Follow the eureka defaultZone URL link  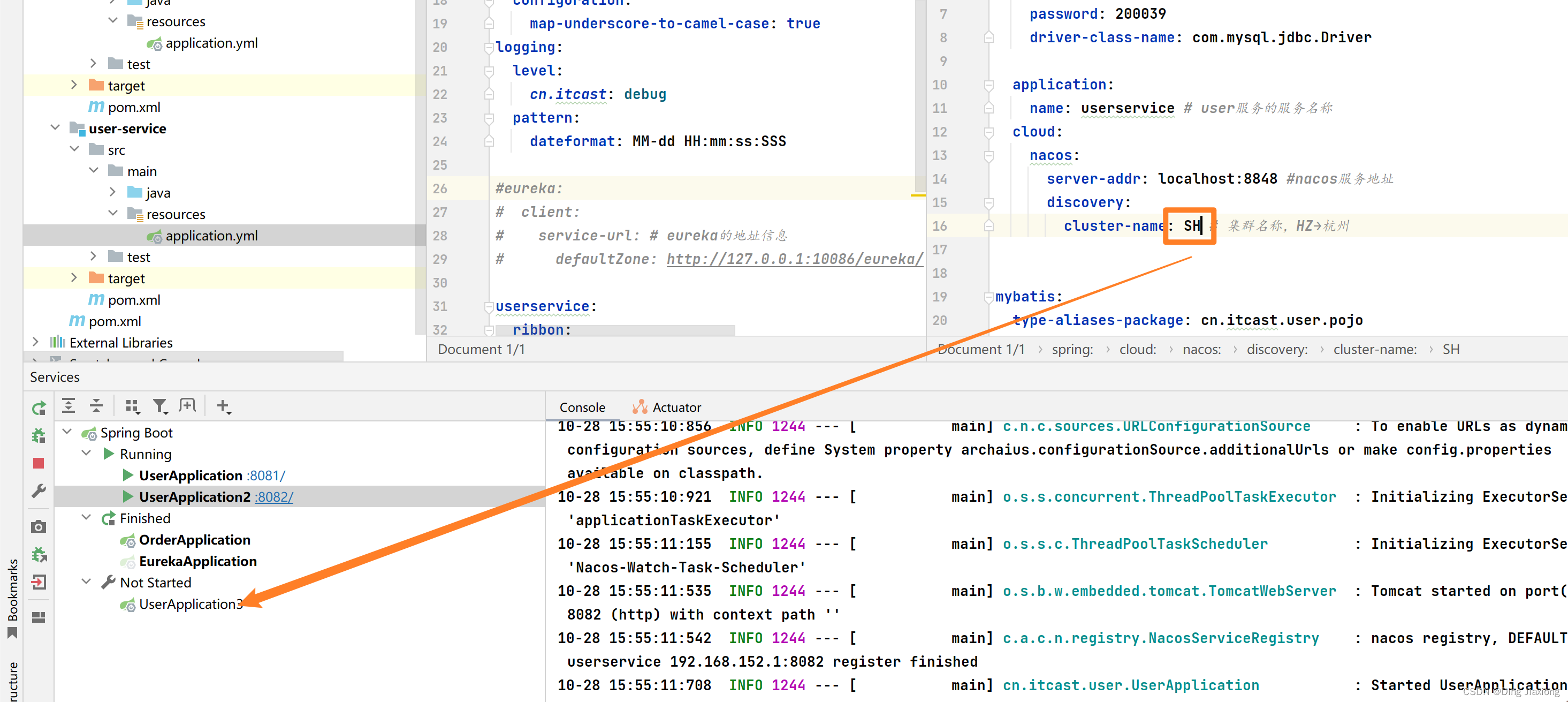click(x=794, y=259)
